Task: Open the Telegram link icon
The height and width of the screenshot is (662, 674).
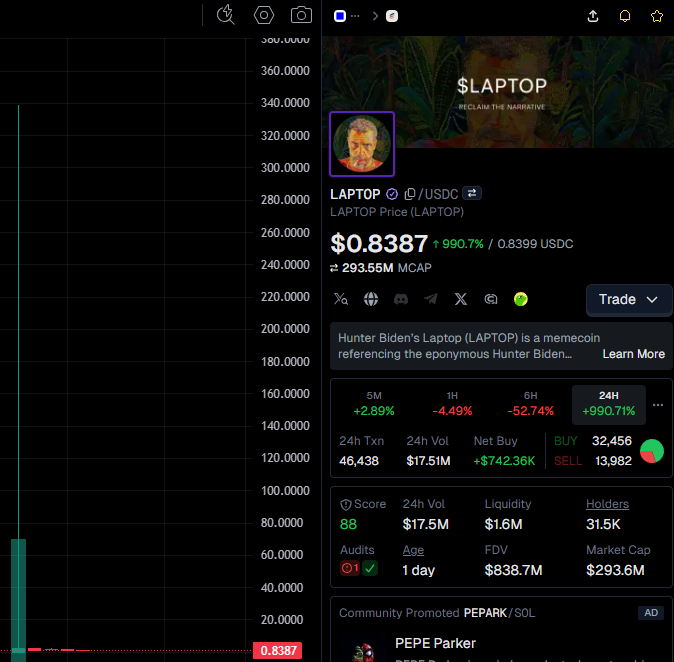Action: click(x=431, y=299)
